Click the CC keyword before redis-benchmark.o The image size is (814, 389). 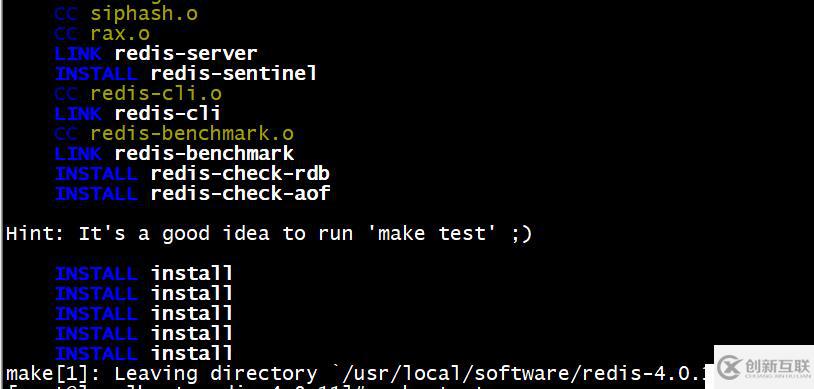point(66,133)
